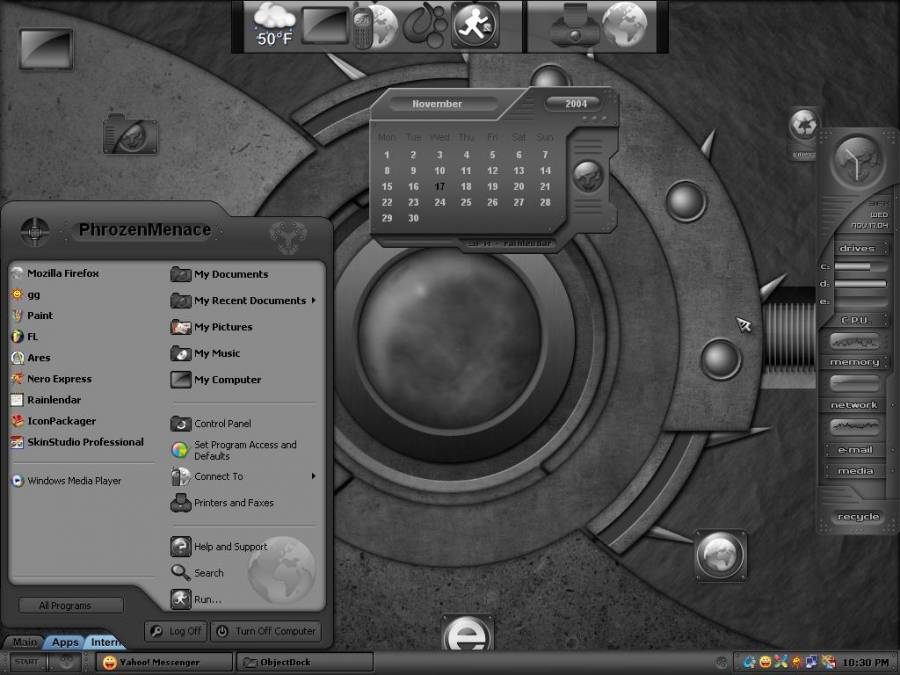
Task: Select the monitor desktop icon at top left
Action: coord(46,49)
